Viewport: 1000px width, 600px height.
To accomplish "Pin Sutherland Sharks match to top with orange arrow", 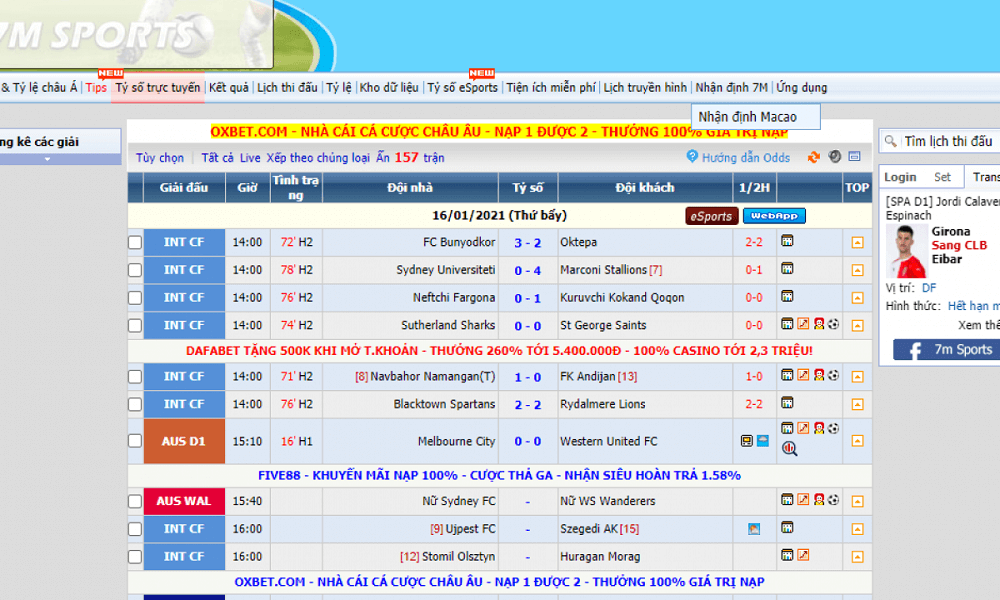I will pos(857,325).
